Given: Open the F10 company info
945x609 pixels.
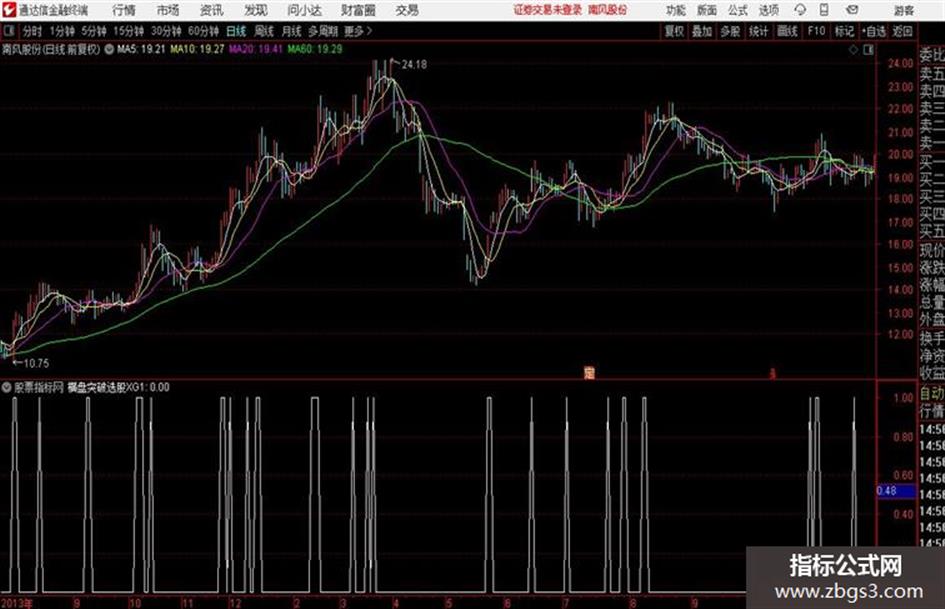Looking at the screenshot, I should pos(816,31).
